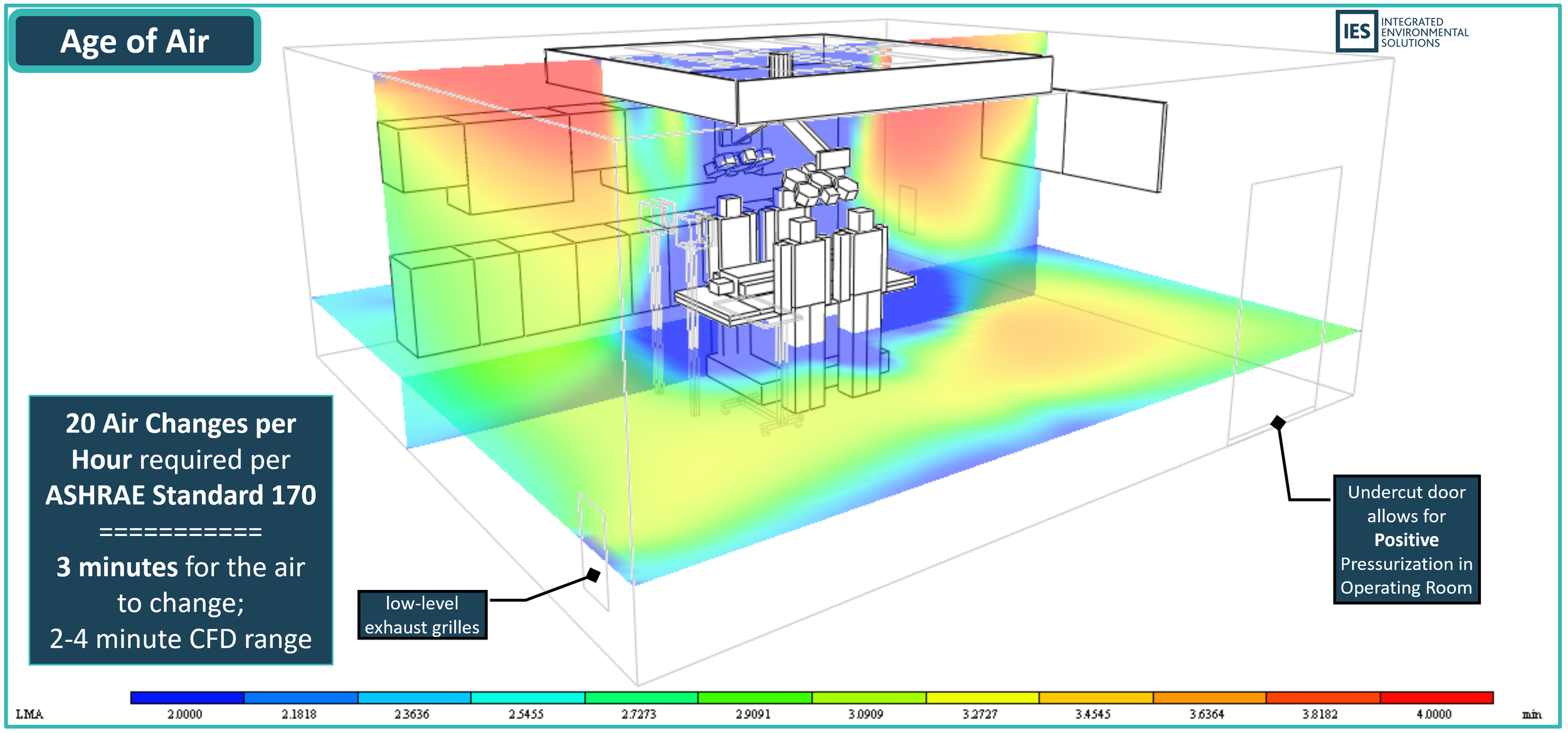The image size is (1568, 733).
Task: Click the black diamond marker at exhaust grille
Action: (593, 574)
